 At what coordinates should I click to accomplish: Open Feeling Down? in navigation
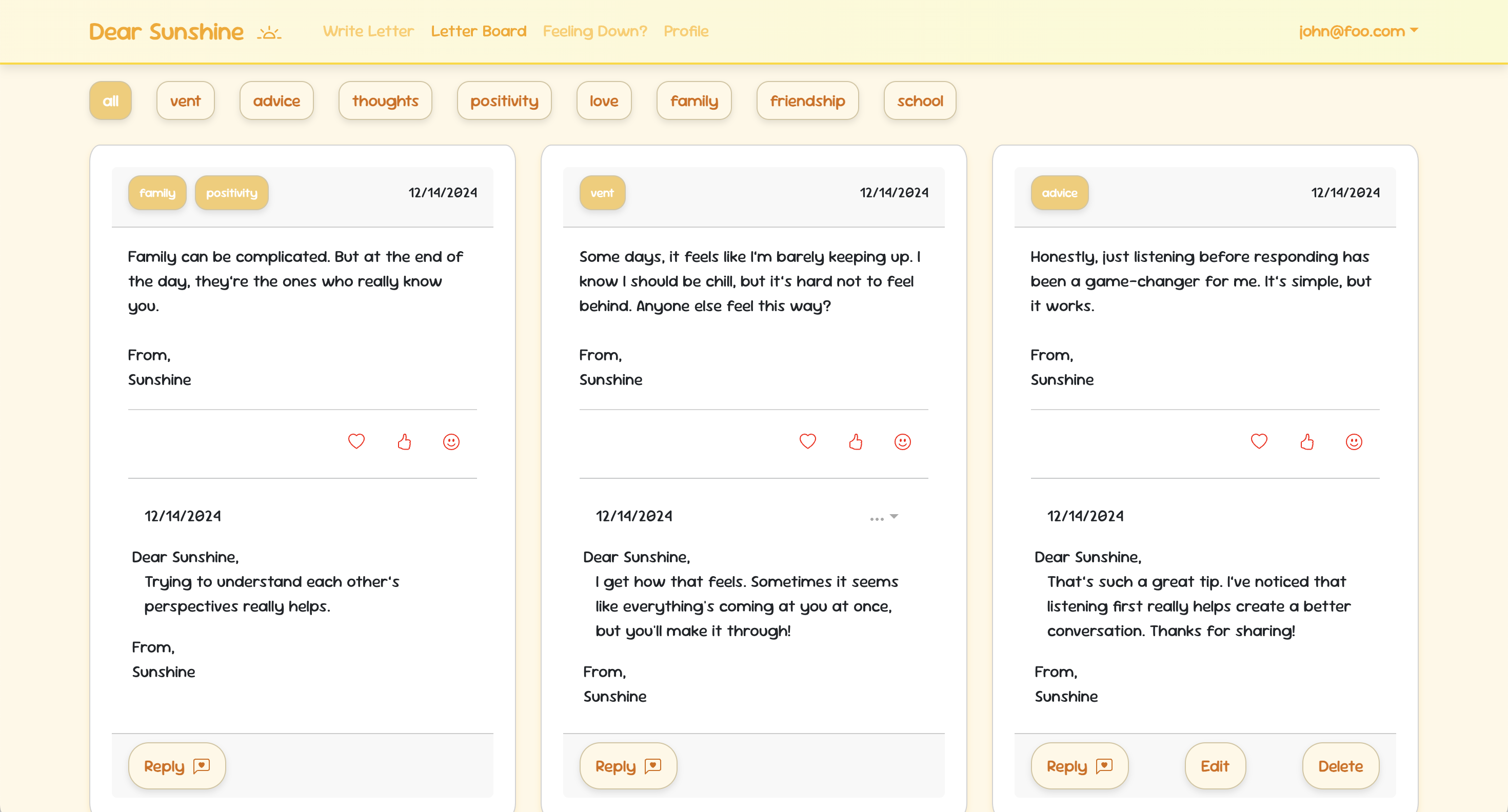click(x=595, y=31)
